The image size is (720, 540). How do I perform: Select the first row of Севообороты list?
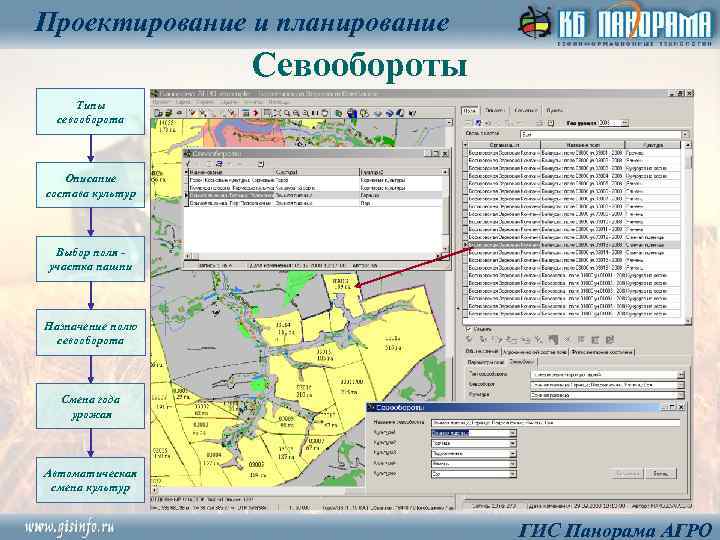315,180
